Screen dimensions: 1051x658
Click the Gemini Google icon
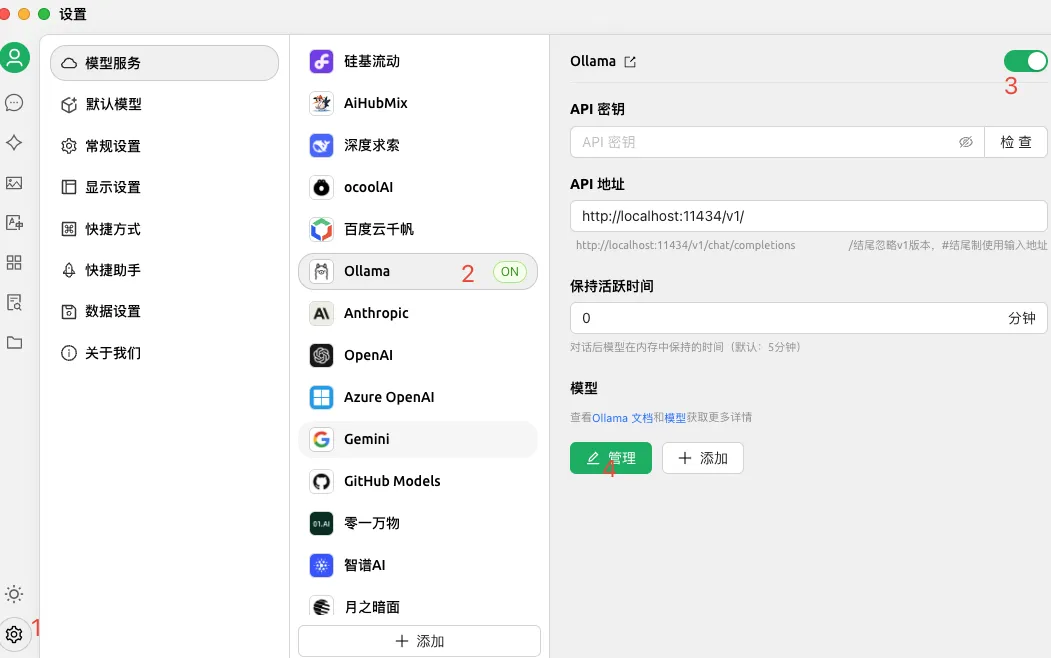pyautogui.click(x=322, y=440)
